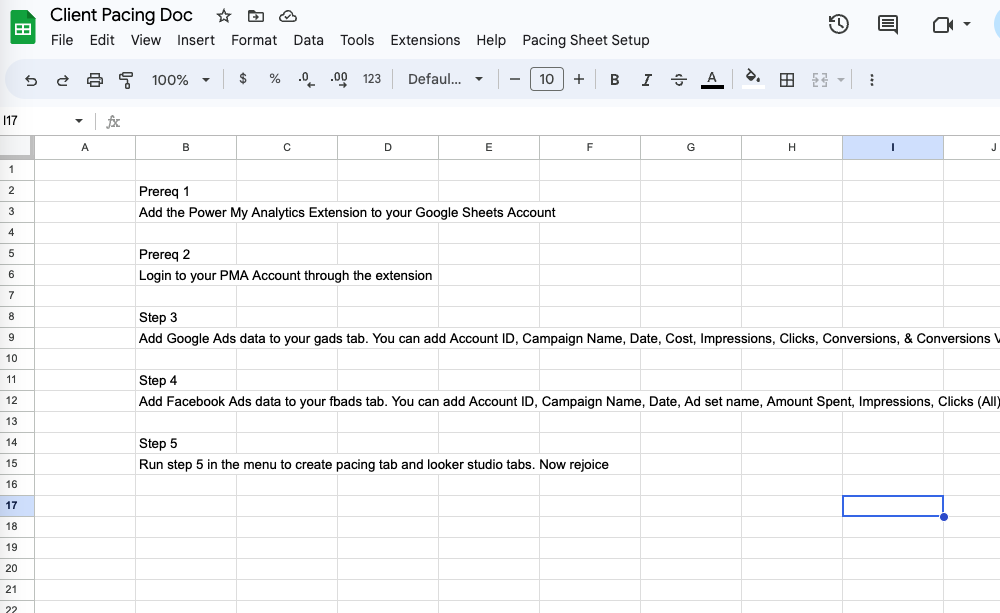Screen dimensions: 1000x613
Task: Select the cell reading Step 3
Action: click(x=186, y=317)
